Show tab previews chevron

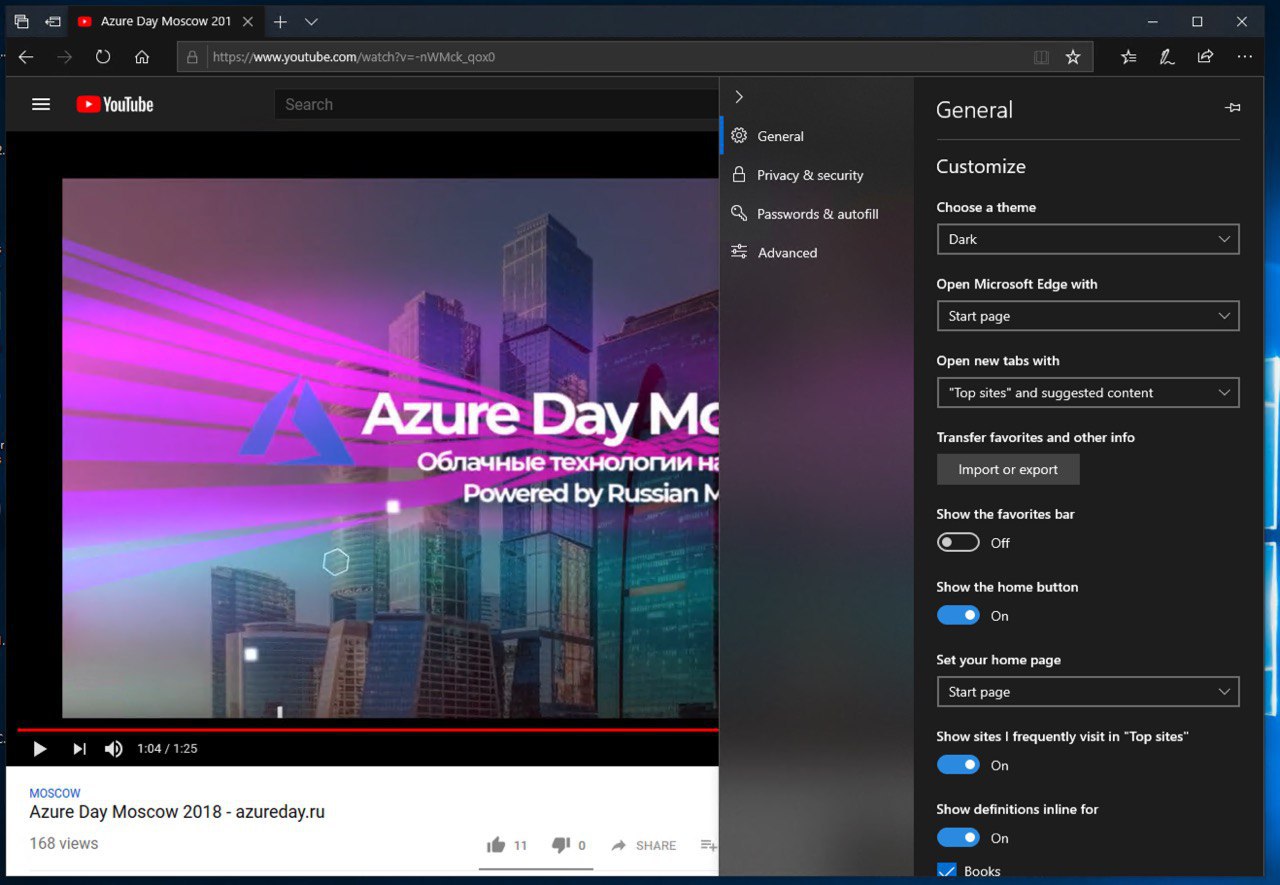pyautogui.click(x=311, y=21)
